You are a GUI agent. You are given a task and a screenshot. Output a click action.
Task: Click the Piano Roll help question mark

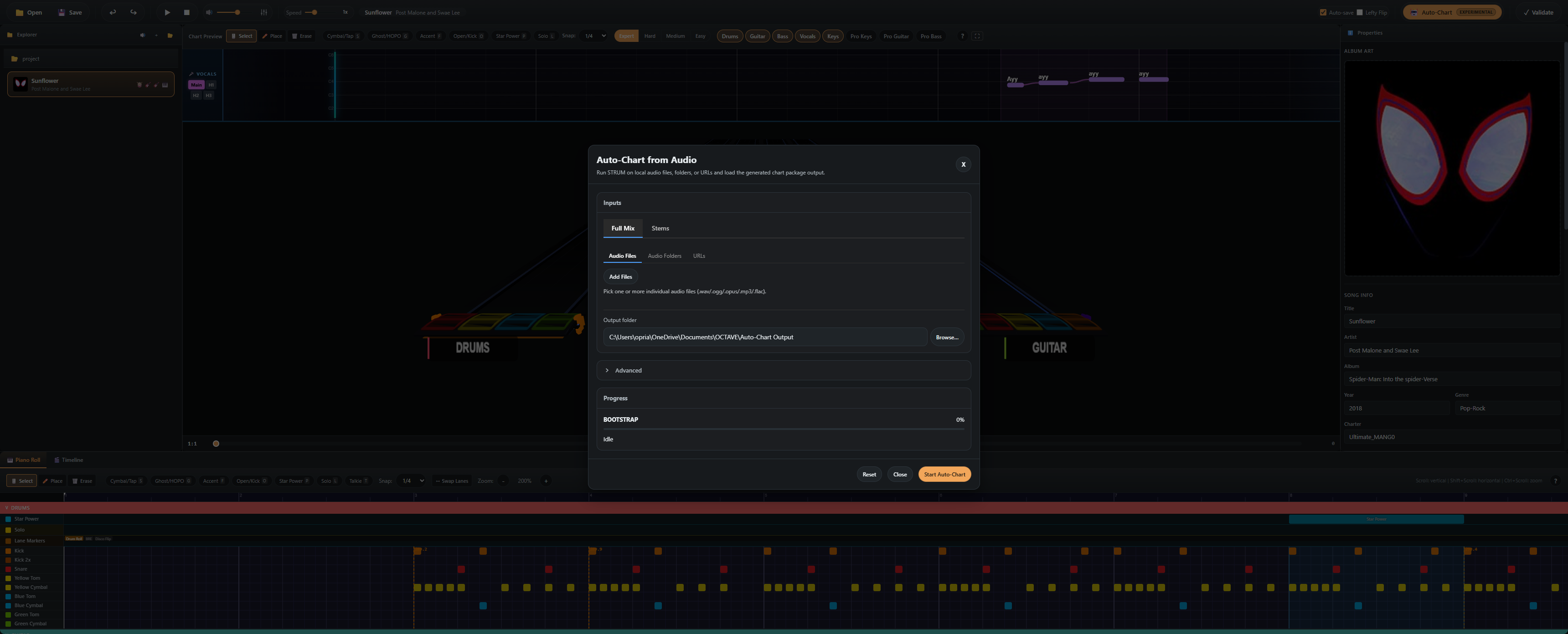tap(1555, 481)
